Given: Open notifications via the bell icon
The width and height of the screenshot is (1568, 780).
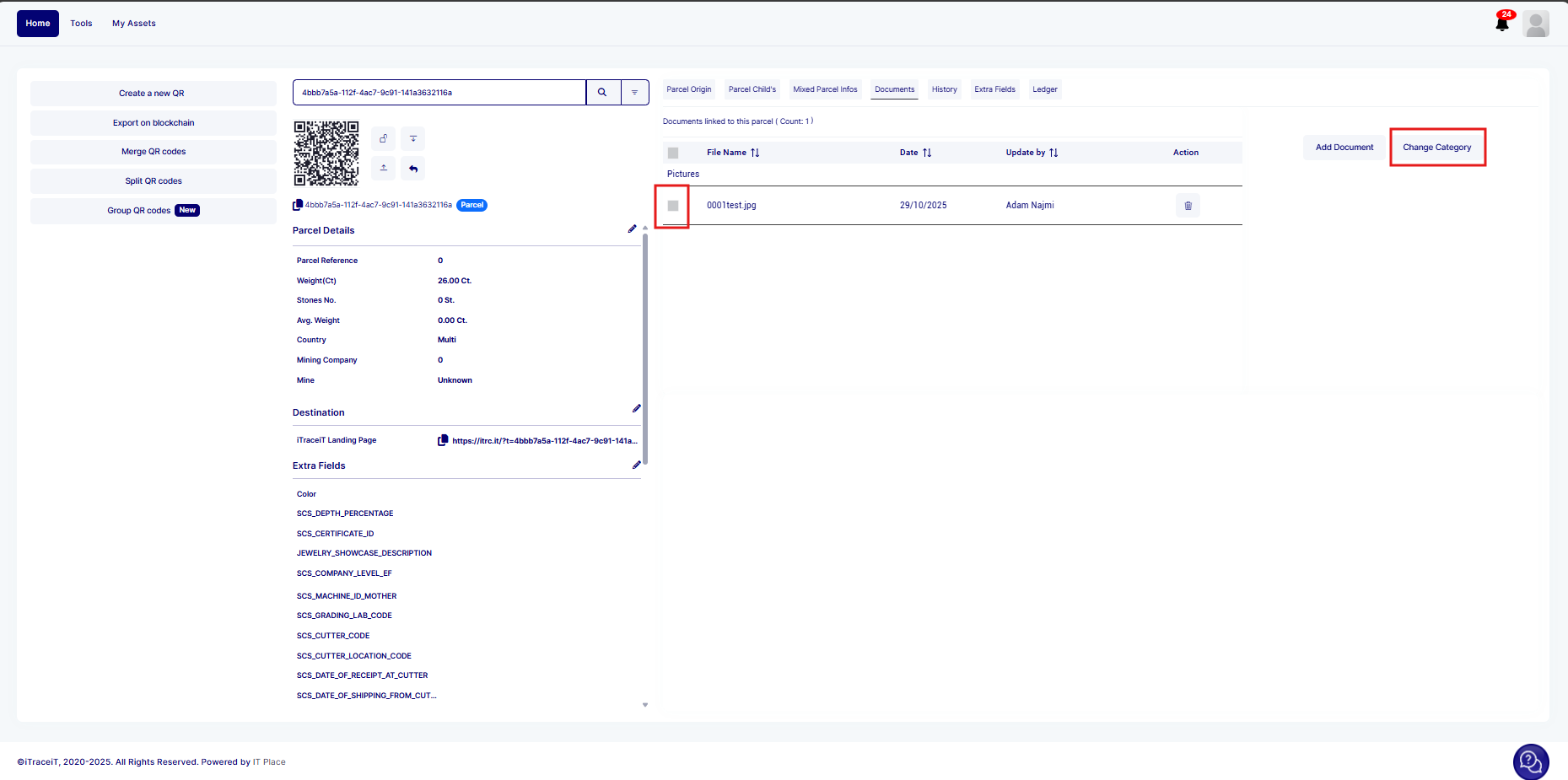Looking at the screenshot, I should pyautogui.click(x=1501, y=24).
